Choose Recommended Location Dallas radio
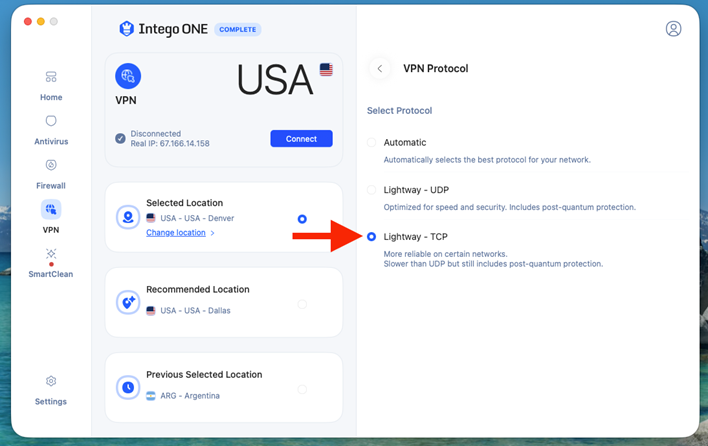The width and height of the screenshot is (708, 446). (302, 304)
